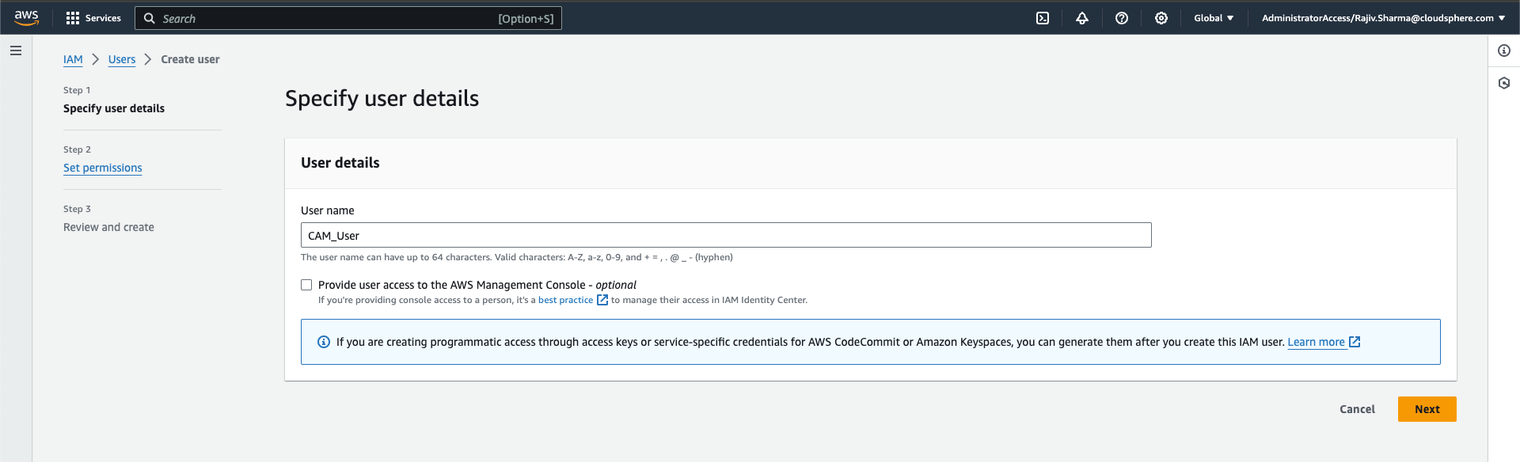The image size is (1520, 462).
Task: Click the search magnifier icon
Action: pos(150,18)
